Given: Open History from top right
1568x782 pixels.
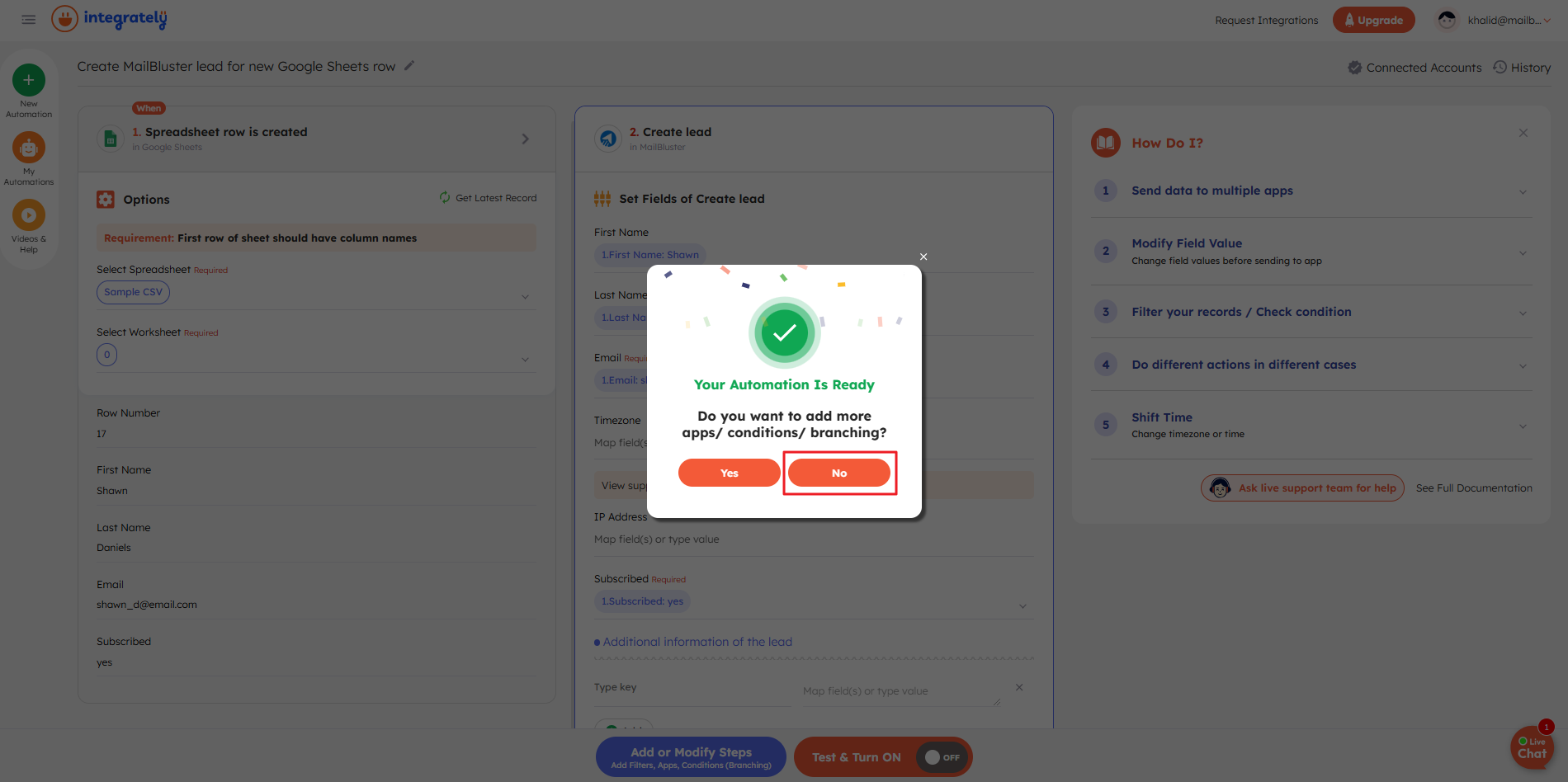Looking at the screenshot, I should tap(1522, 68).
